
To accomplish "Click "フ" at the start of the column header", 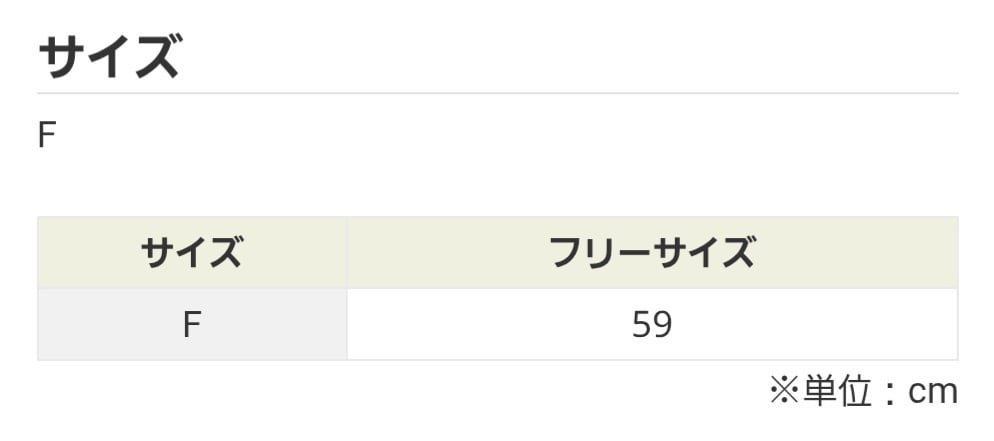I will [567, 253].
